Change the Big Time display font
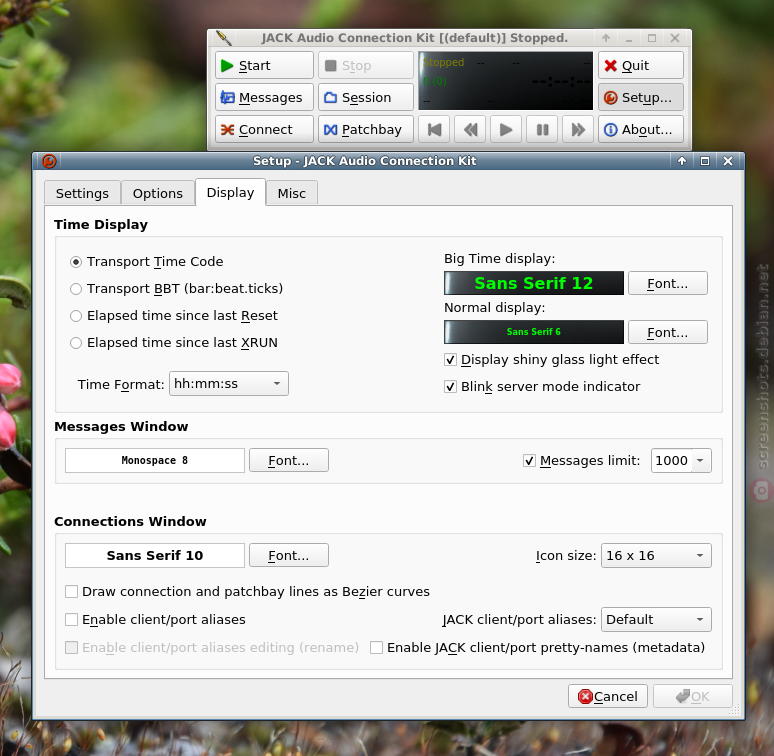This screenshot has height=756, width=774. (667, 283)
